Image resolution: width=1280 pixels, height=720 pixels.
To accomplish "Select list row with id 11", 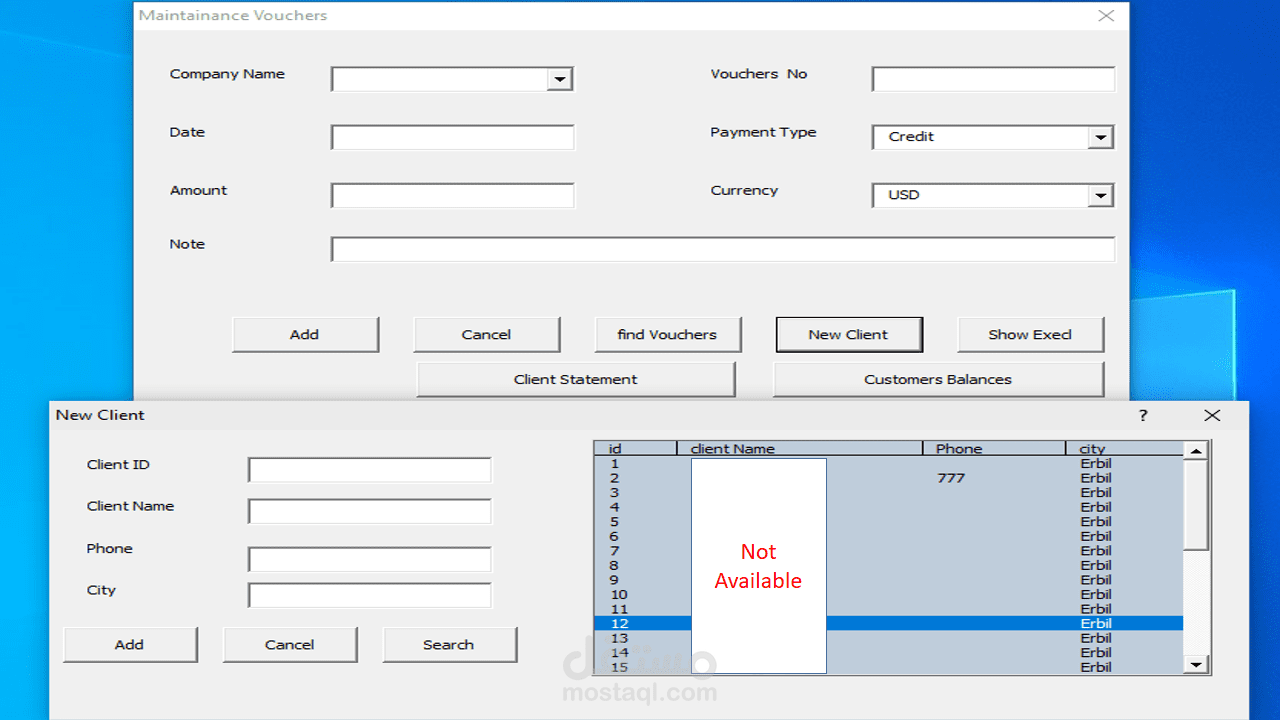I will [x=889, y=609].
